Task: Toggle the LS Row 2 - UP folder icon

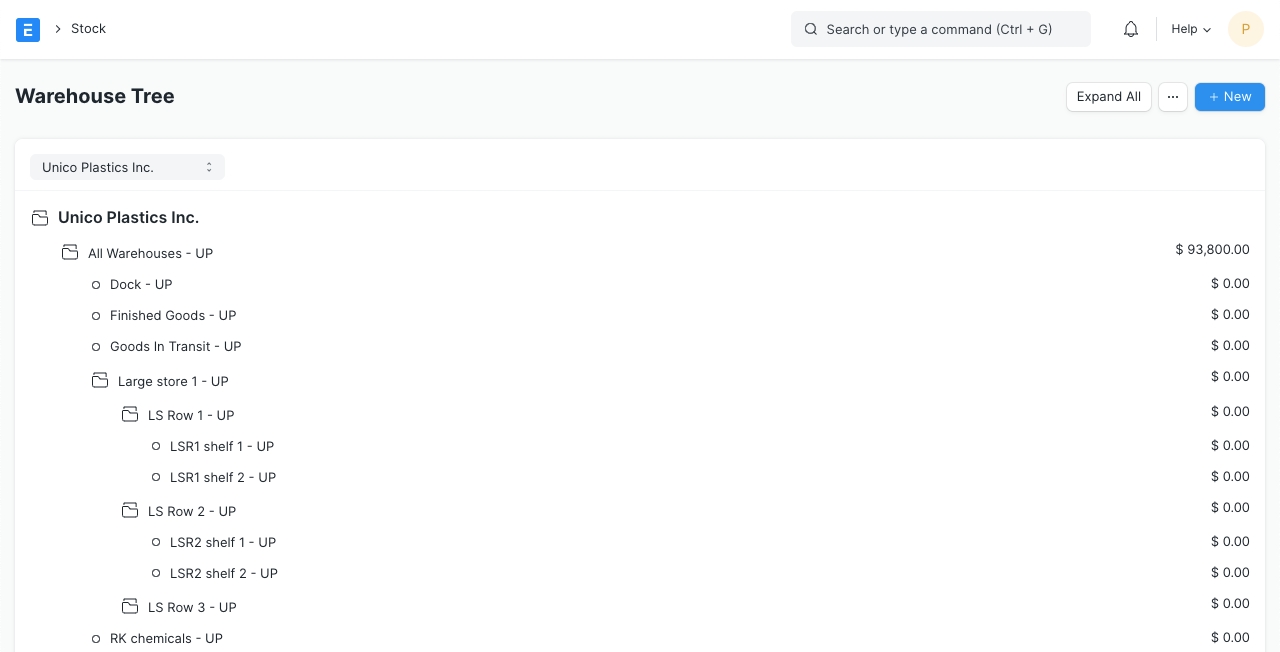Action: pyautogui.click(x=130, y=511)
